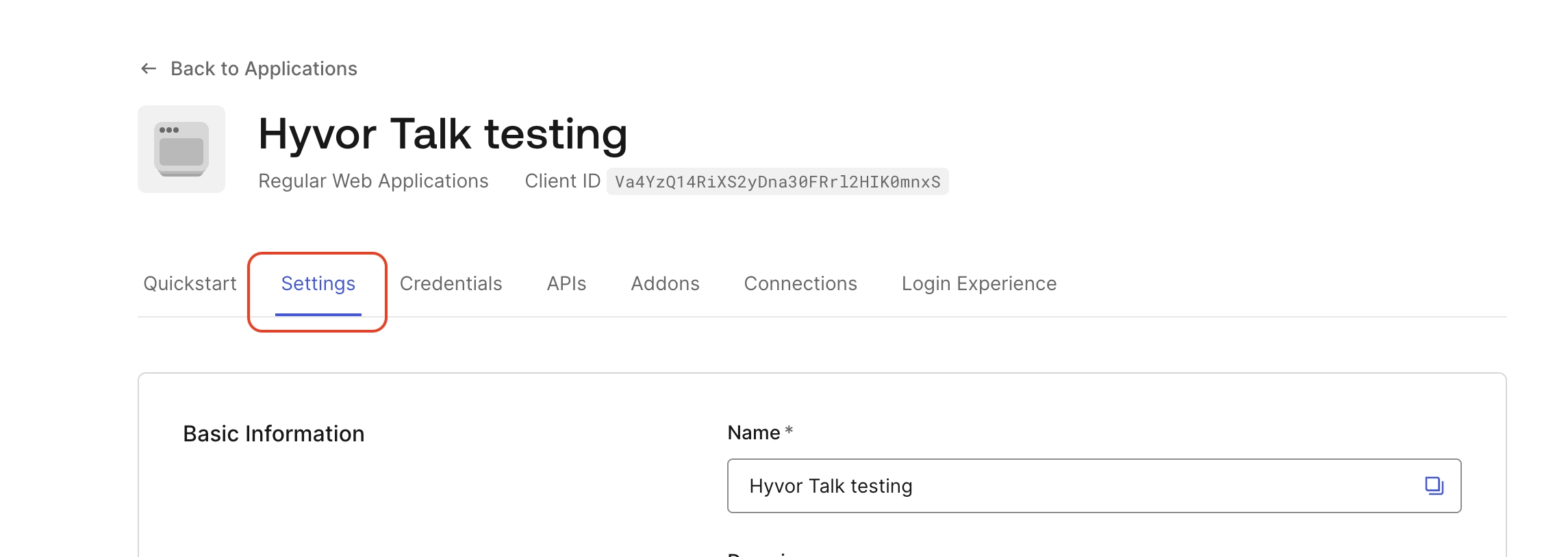The image size is (1568, 557).
Task: Click the back arrow icon
Action: click(149, 68)
